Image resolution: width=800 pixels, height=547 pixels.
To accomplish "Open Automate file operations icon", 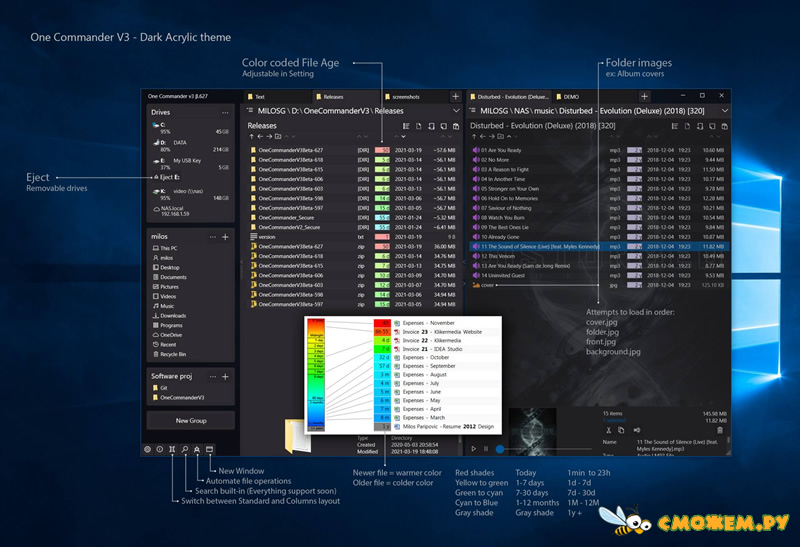I will point(197,449).
